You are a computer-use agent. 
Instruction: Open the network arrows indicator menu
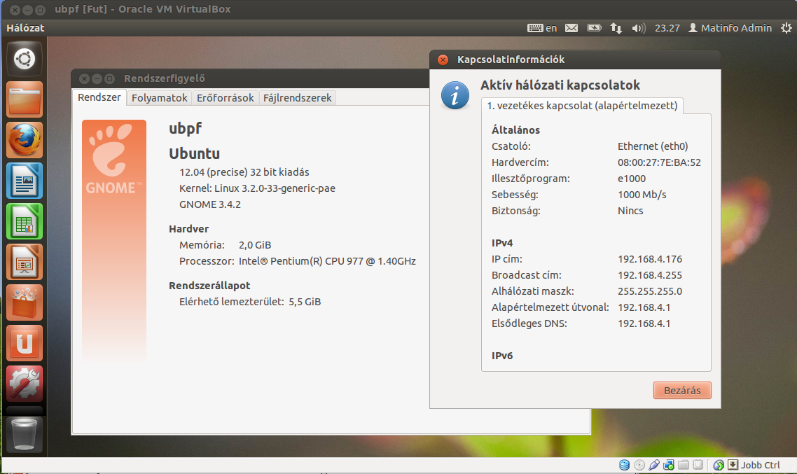[616, 28]
